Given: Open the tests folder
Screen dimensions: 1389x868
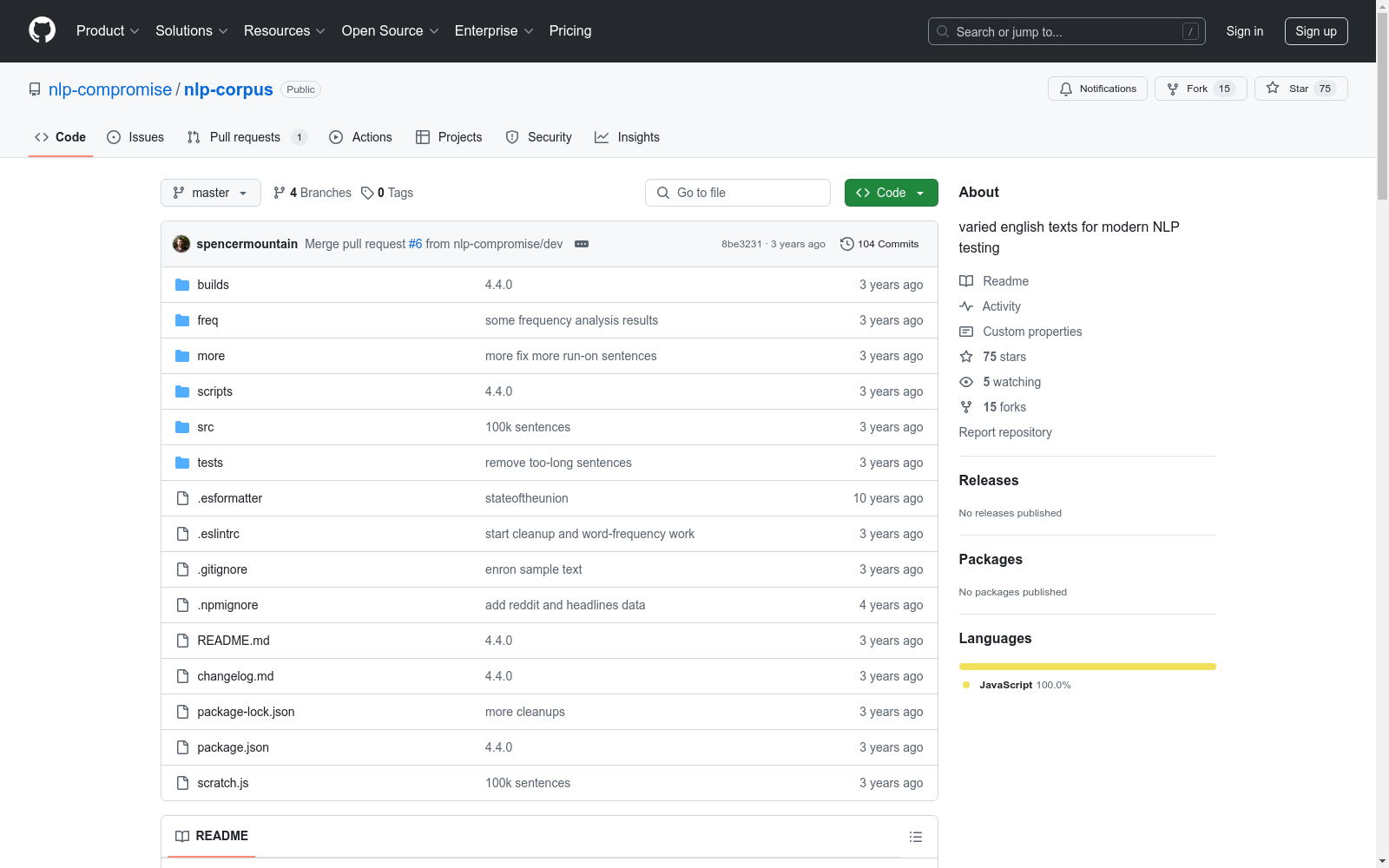Looking at the screenshot, I should click(210, 463).
